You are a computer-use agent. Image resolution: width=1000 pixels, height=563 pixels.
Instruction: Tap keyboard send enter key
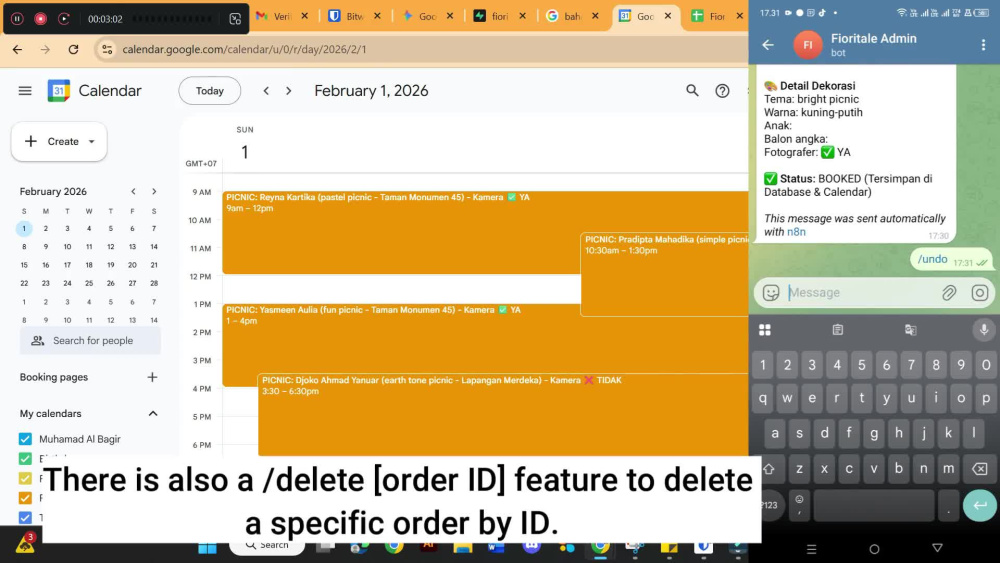[980, 506]
